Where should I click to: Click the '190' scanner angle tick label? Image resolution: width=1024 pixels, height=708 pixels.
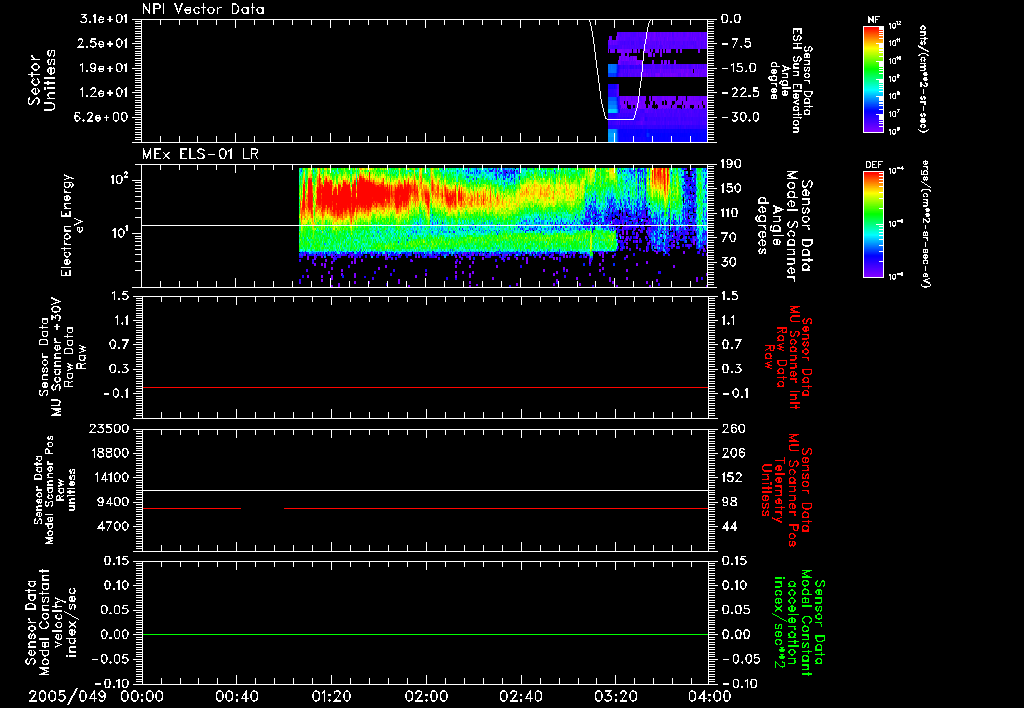pos(731,164)
